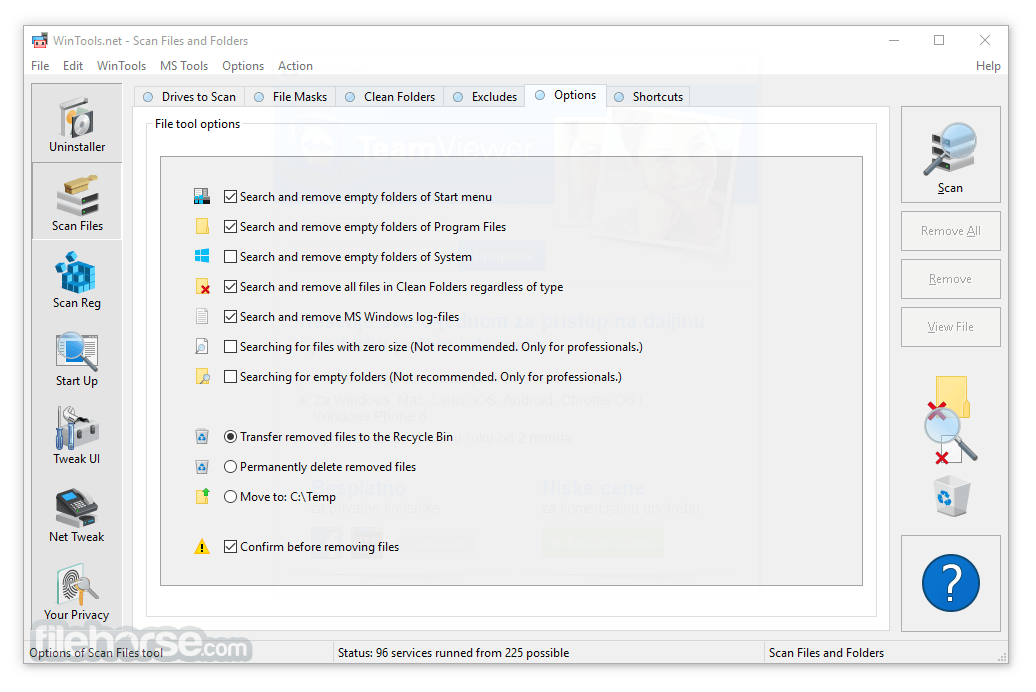Click the permanently delete option icon
The image size is (1036, 692).
[x=202, y=467]
